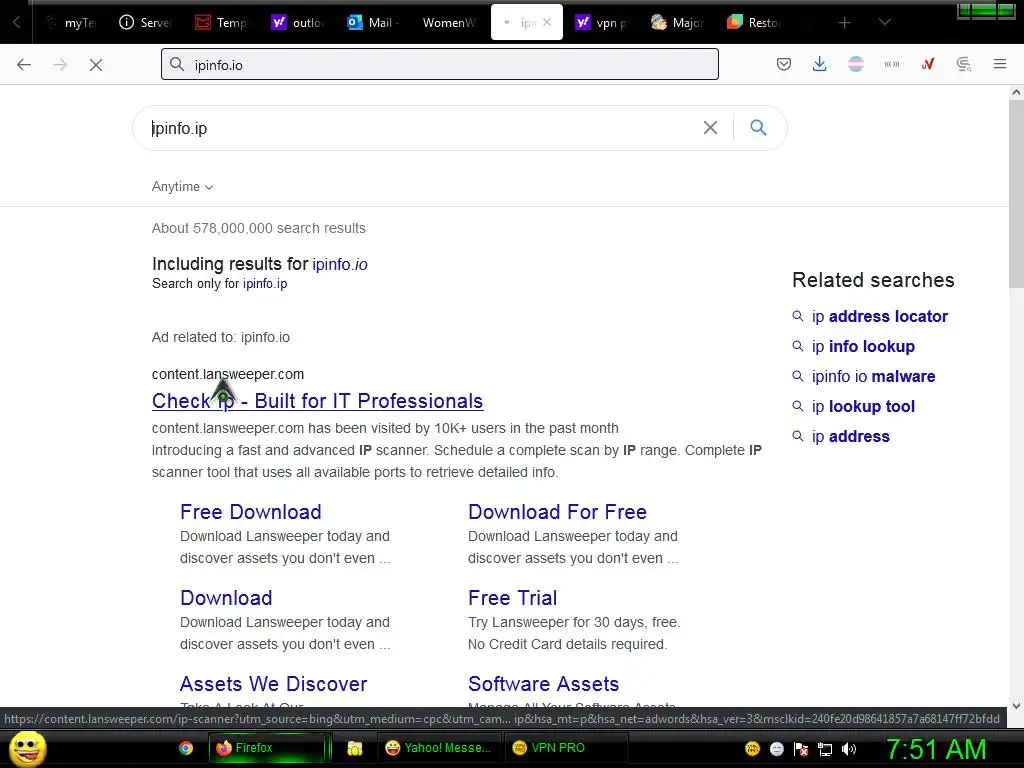The width and height of the screenshot is (1024, 768).
Task: Switch to the WomenW tab
Action: [449, 22]
